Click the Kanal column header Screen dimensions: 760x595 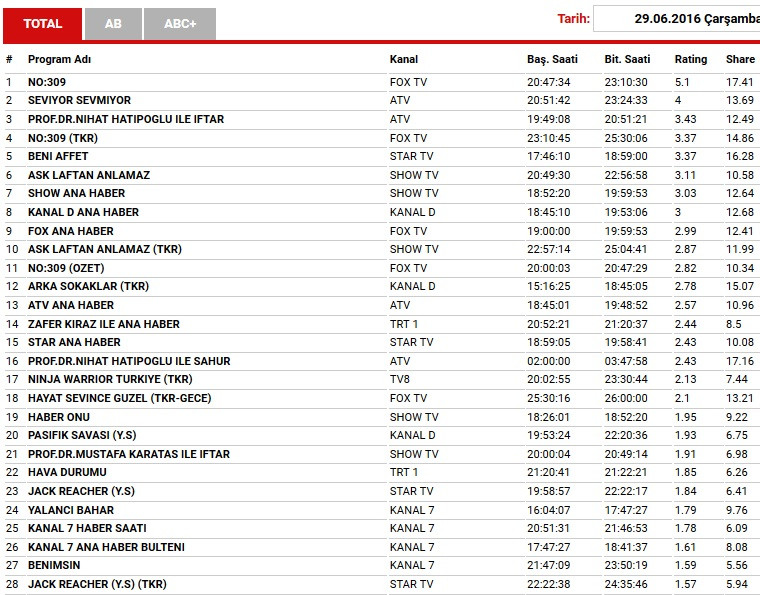pyautogui.click(x=404, y=60)
